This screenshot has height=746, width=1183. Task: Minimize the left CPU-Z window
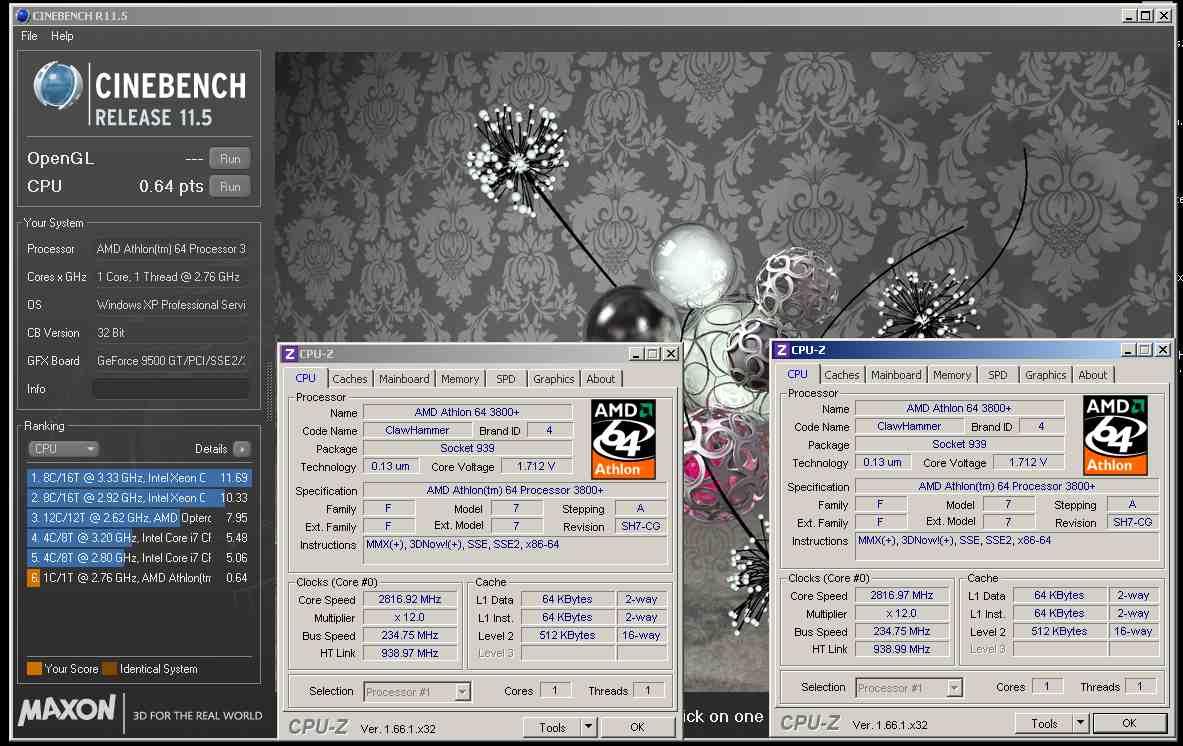[x=636, y=354]
